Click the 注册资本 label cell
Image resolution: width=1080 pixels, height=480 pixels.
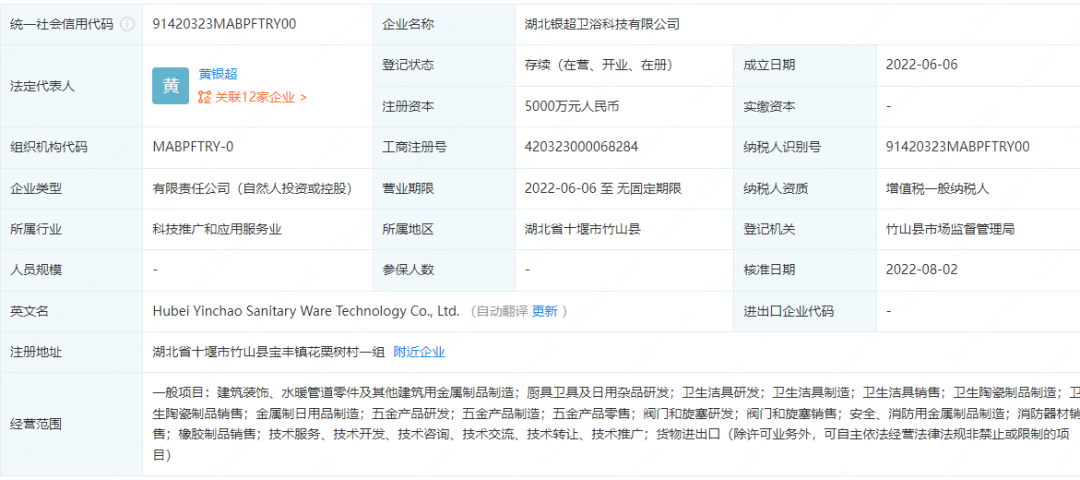444,106
